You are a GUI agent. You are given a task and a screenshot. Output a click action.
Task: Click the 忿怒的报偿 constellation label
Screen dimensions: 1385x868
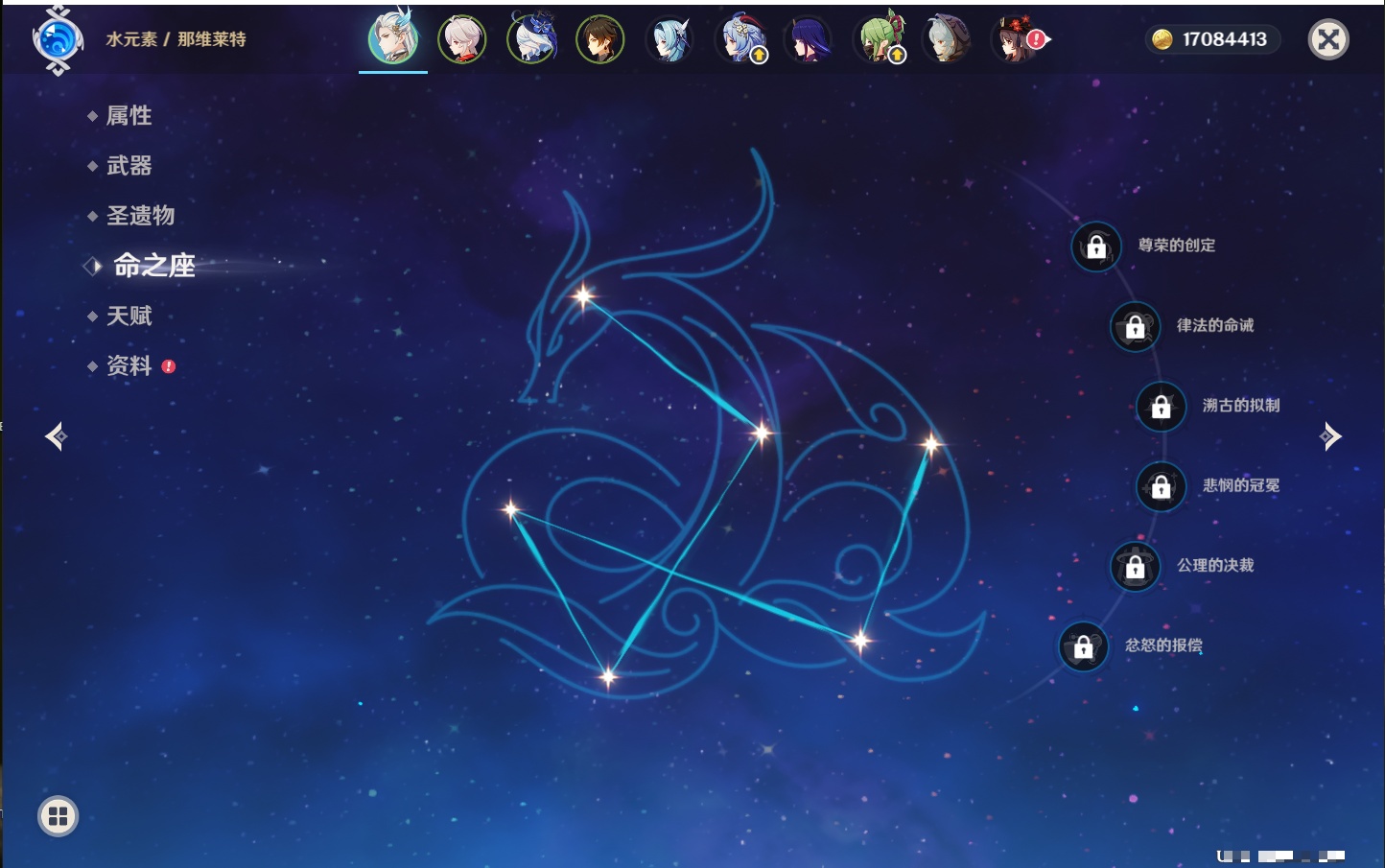[x=1163, y=645]
